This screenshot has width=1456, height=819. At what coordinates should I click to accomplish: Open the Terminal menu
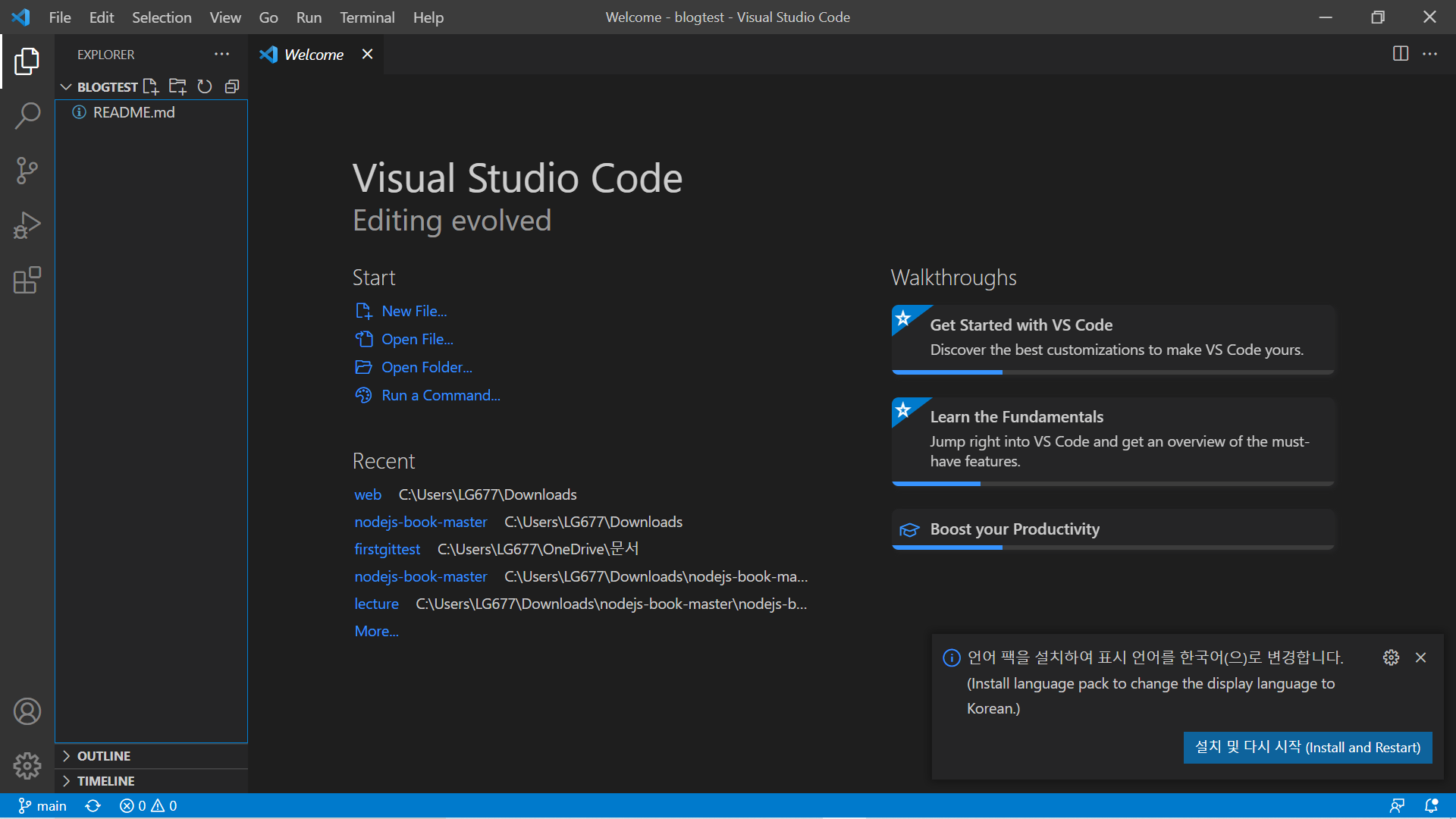pos(367,17)
